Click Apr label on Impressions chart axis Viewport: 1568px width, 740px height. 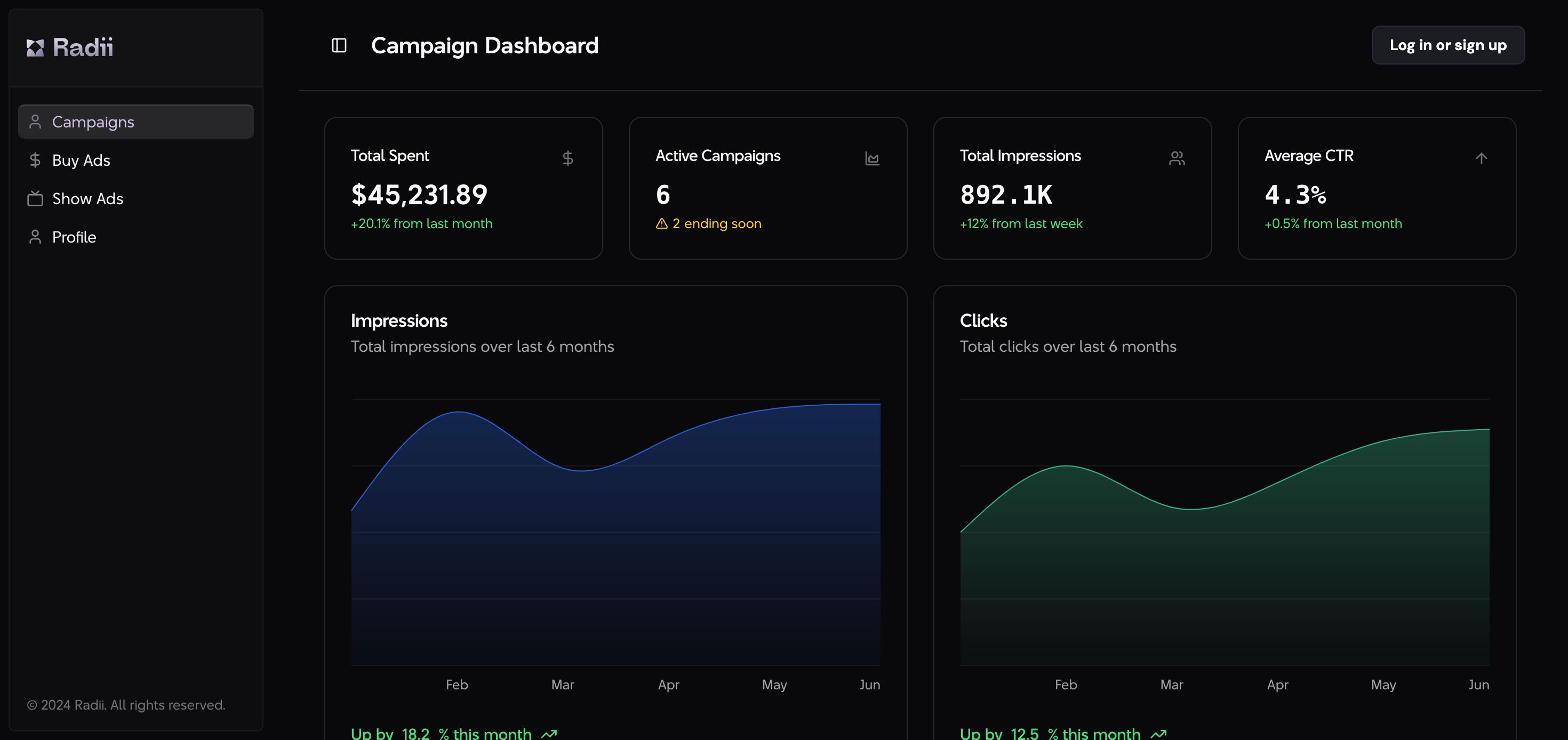[x=669, y=685]
